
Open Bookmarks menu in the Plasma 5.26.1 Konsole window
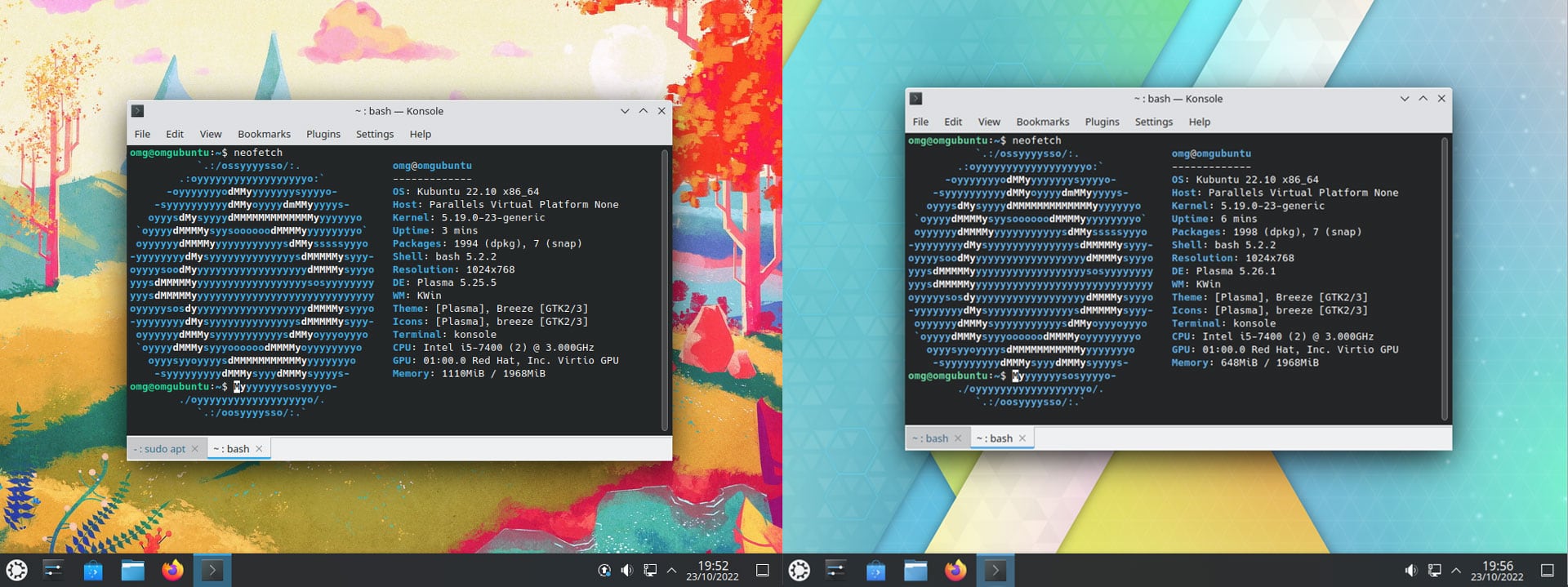click(x=1043, y=122)
